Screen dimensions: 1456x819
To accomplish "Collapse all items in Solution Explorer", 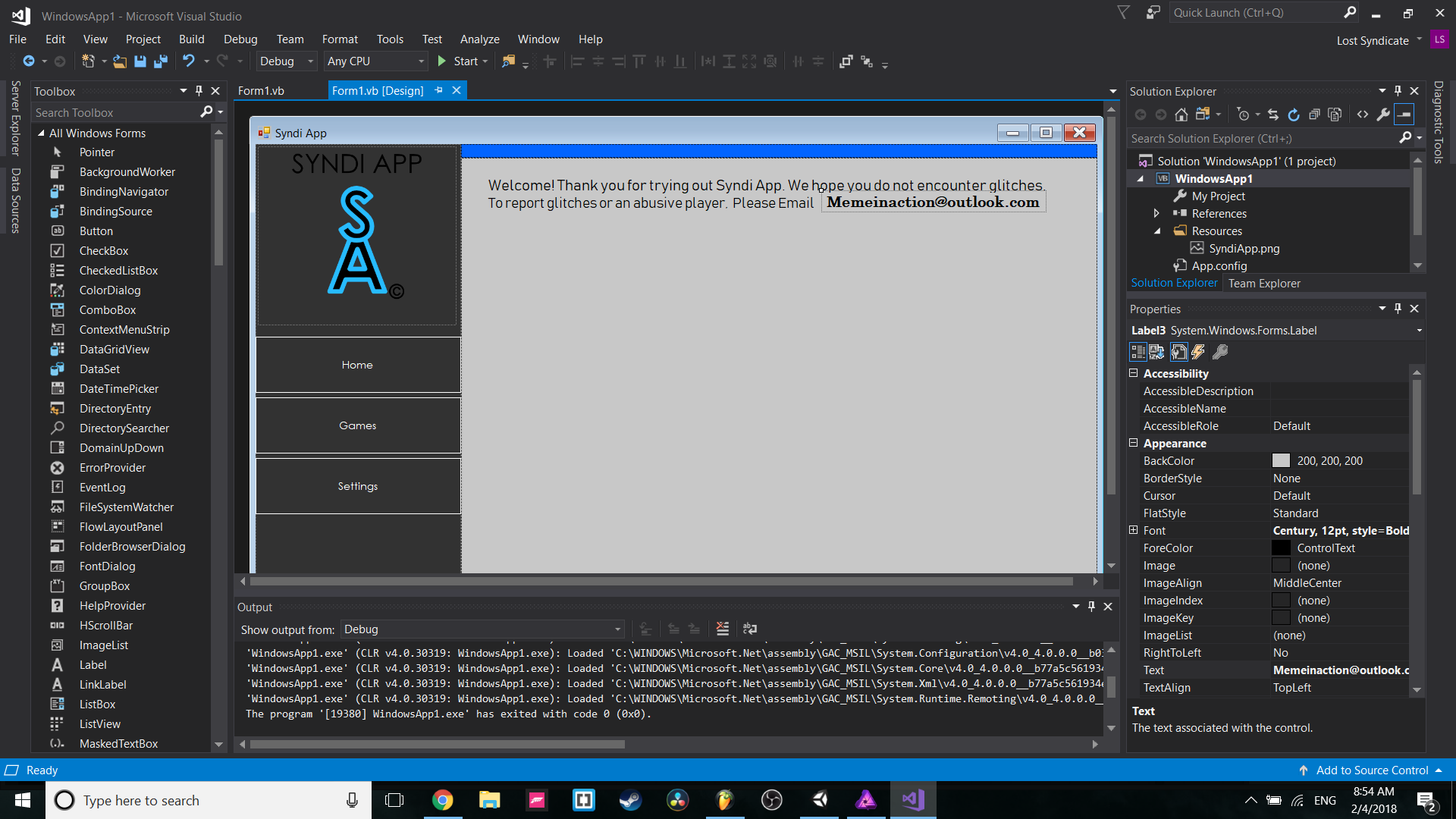I will [1314, 115].
